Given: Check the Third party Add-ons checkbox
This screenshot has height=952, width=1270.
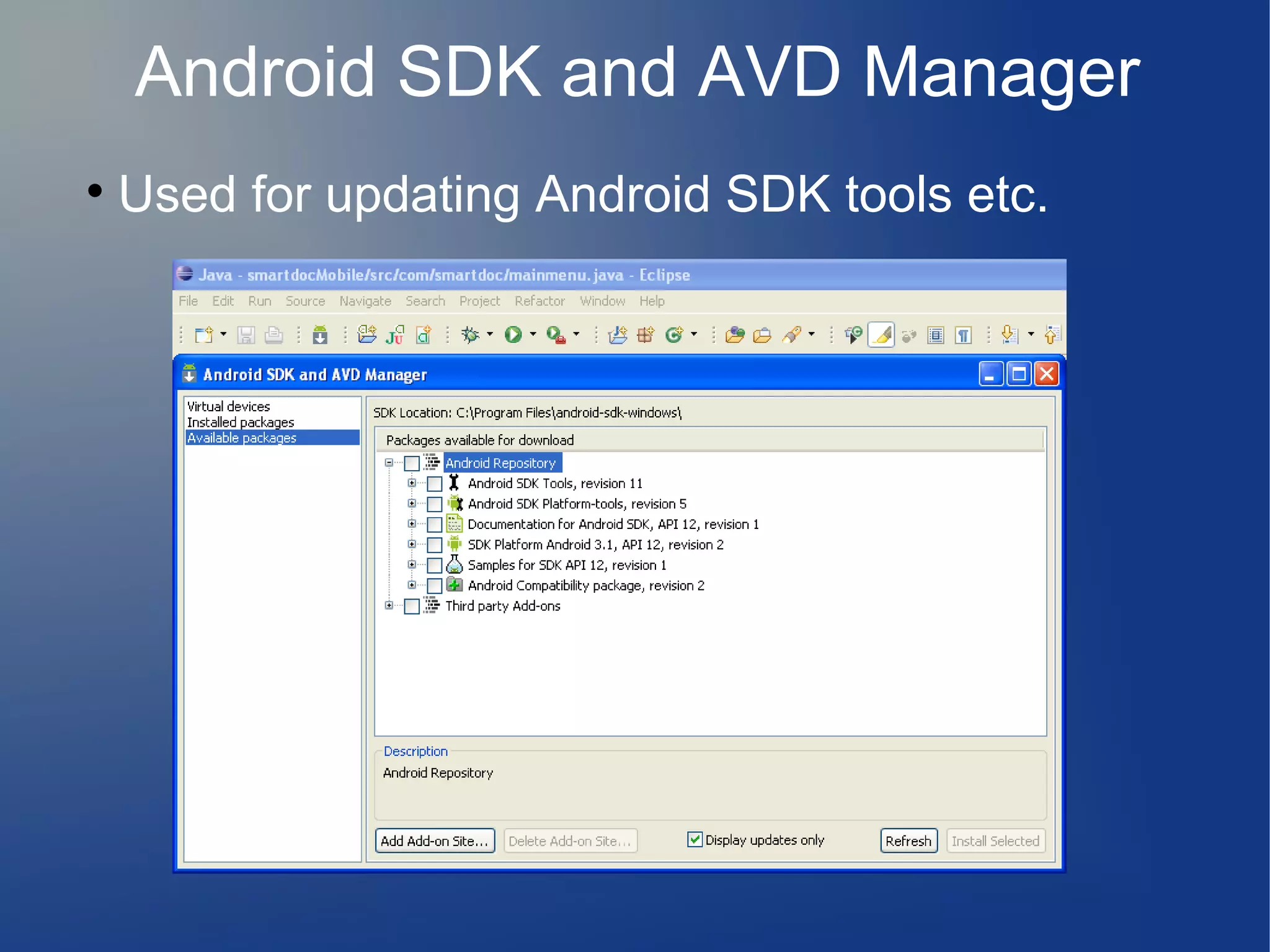Looking at the screenshot, I should click(412, 607).
